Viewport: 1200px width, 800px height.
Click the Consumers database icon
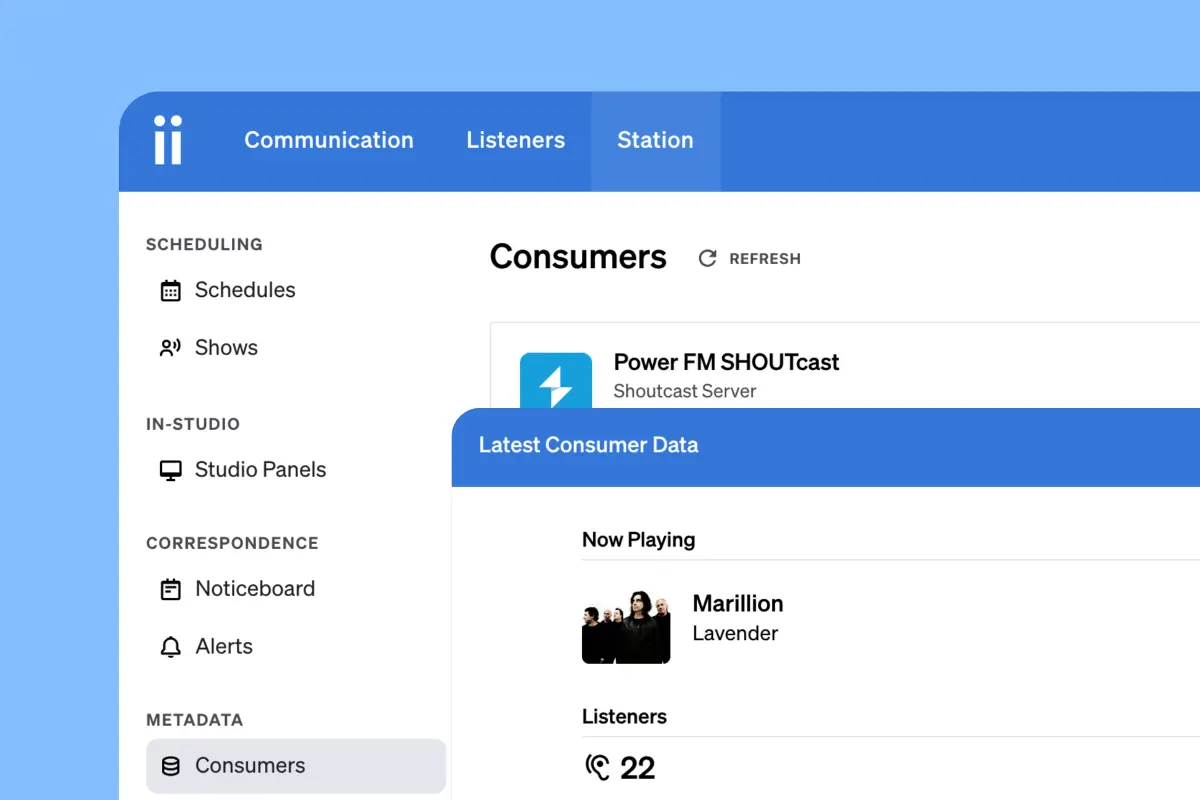tap(171, 766)
